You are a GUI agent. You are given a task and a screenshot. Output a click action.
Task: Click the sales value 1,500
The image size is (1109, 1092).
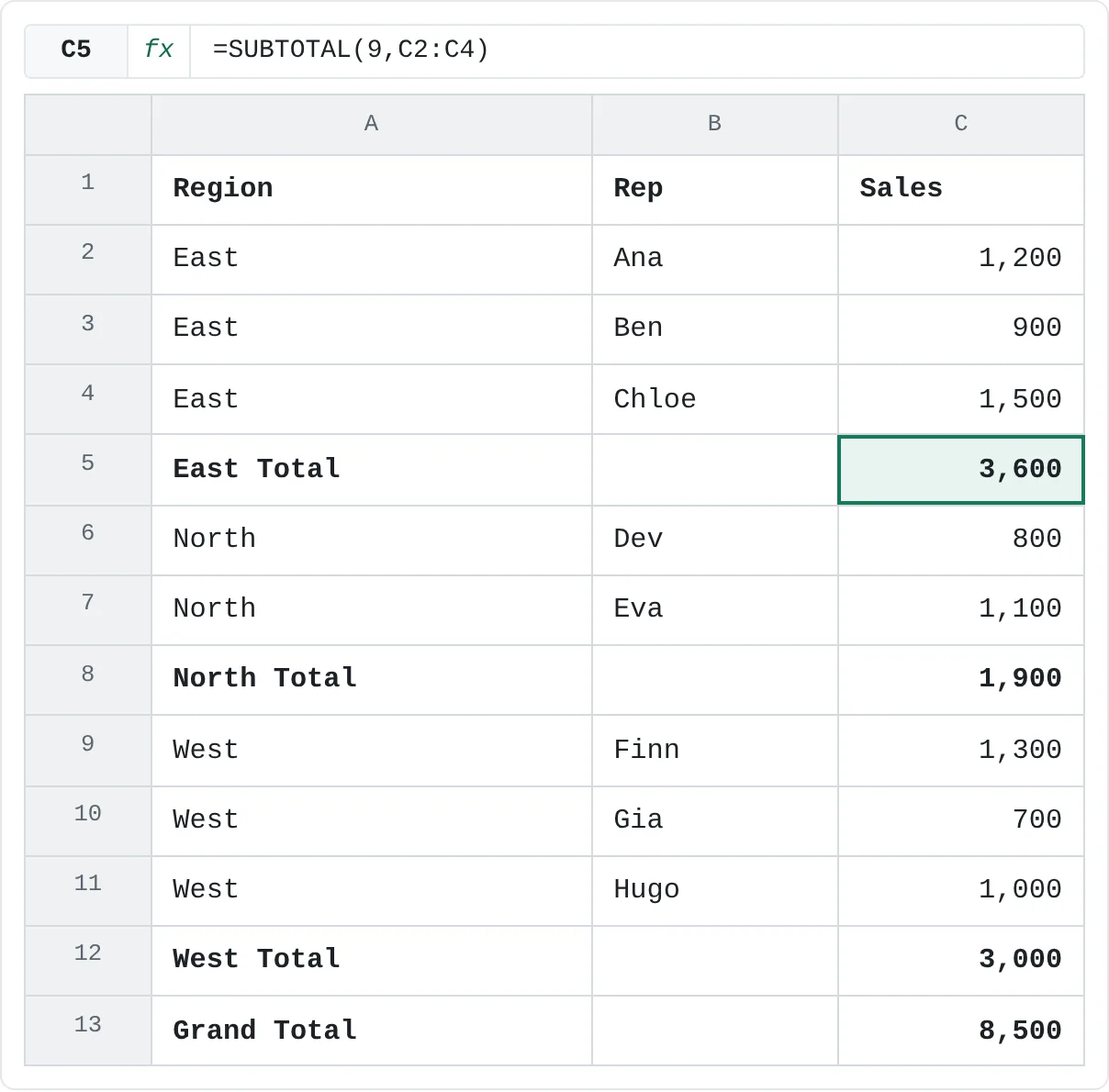(961, 399)
